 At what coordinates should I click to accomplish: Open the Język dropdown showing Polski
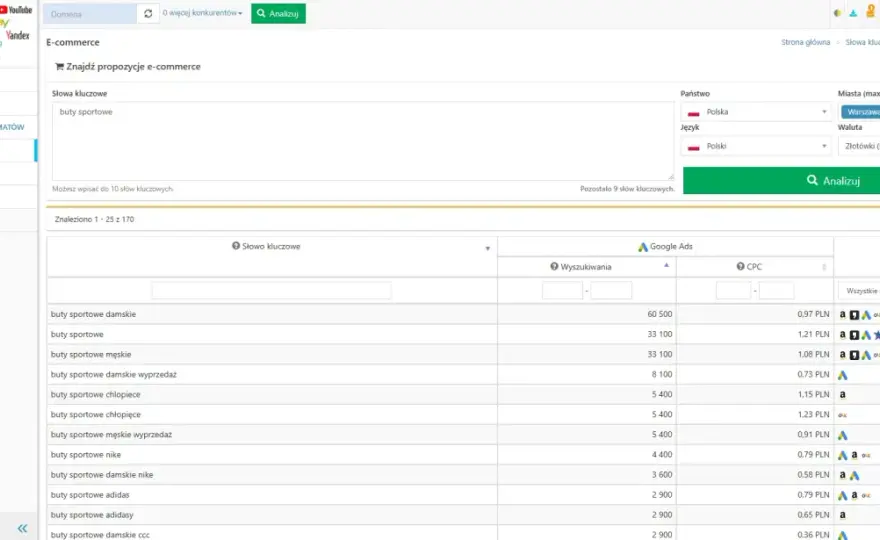point(755,146)
